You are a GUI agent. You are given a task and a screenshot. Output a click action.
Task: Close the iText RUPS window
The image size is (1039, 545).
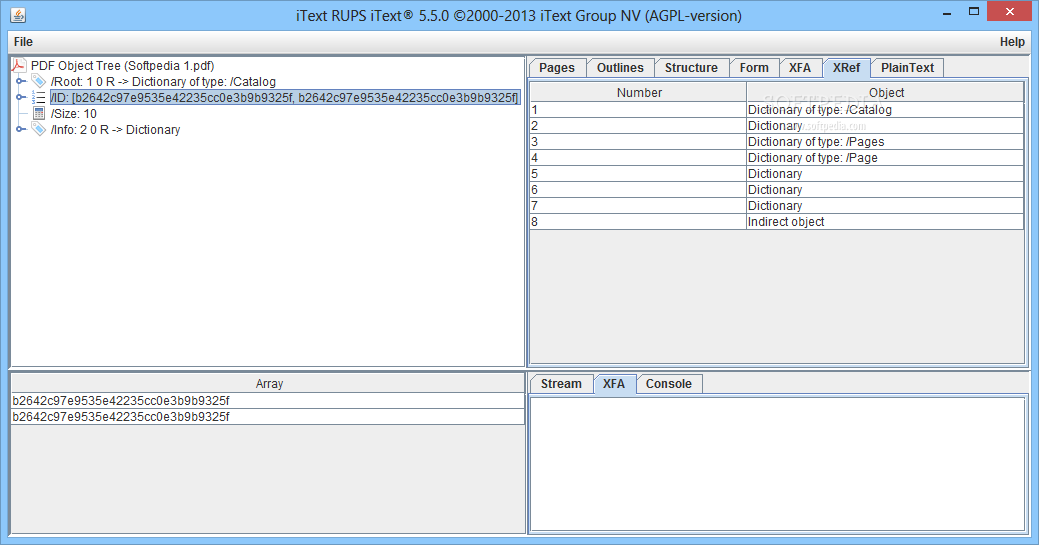click(1010, 12)
